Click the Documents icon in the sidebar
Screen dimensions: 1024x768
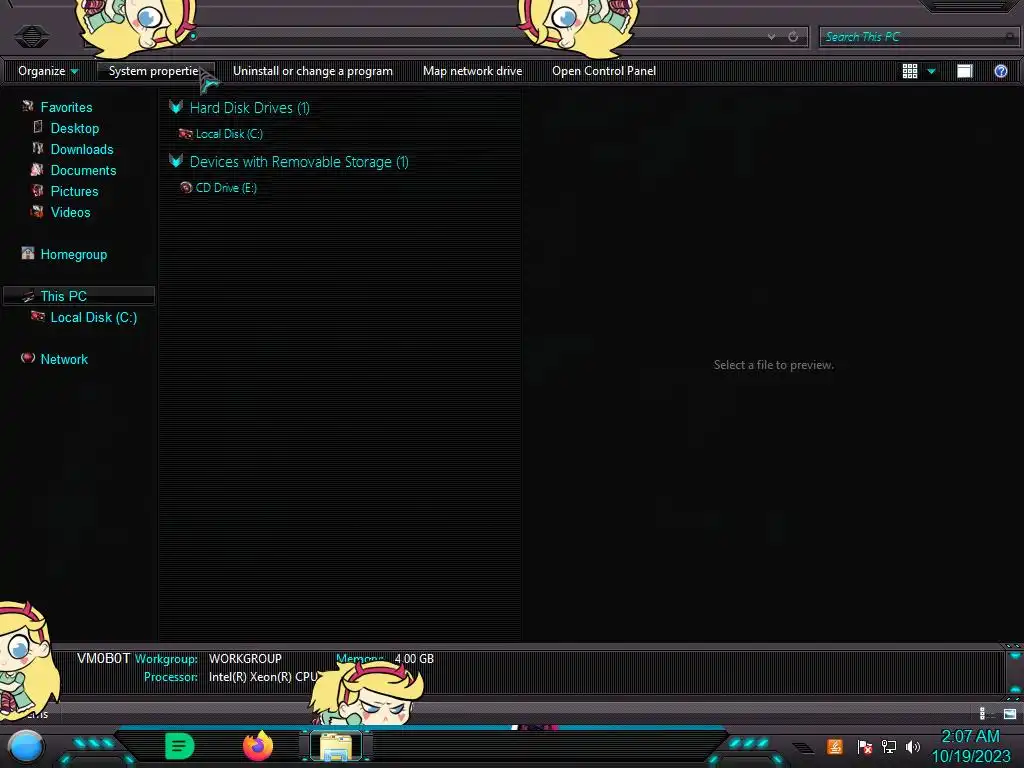tap(37, 169)
